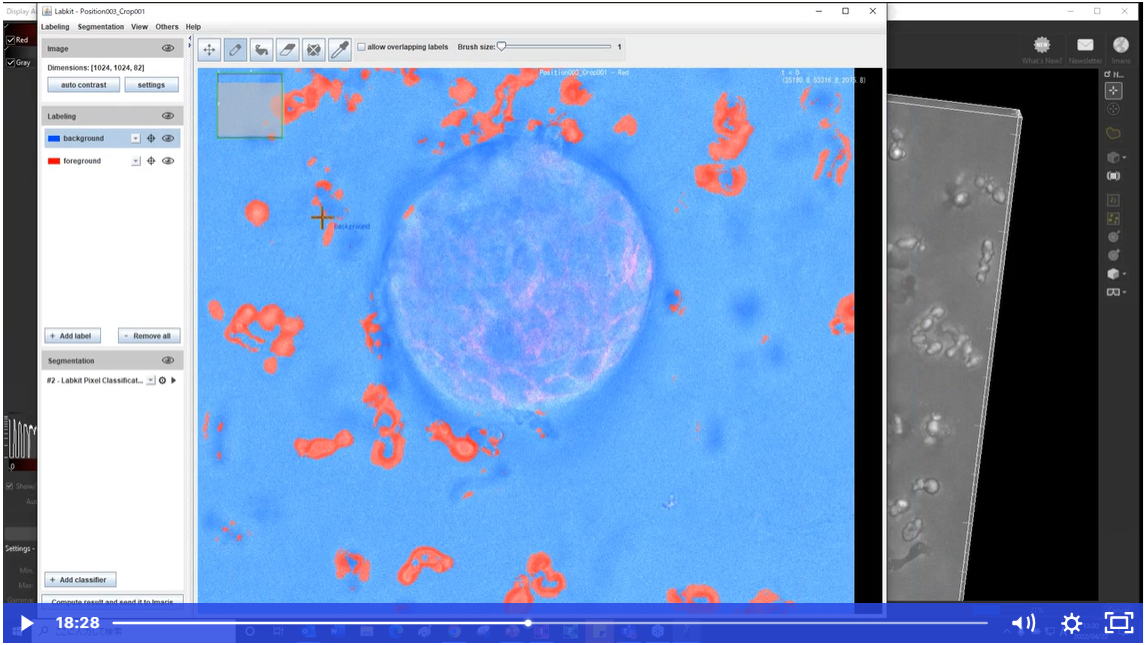Click the auto contrast button
The image size is (1145, 645).
pos(83,85)
